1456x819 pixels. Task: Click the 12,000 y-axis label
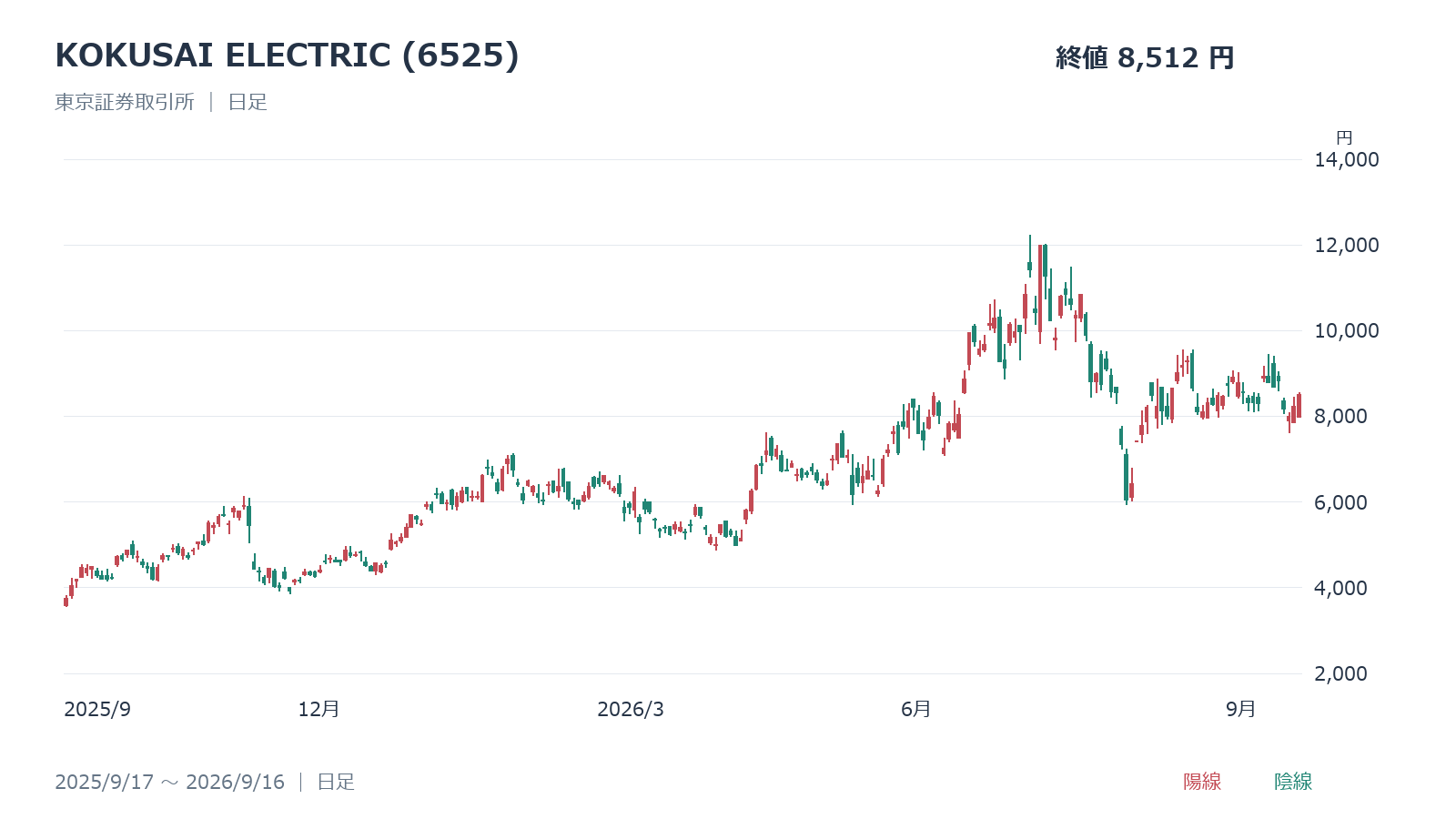(1347, 246)
